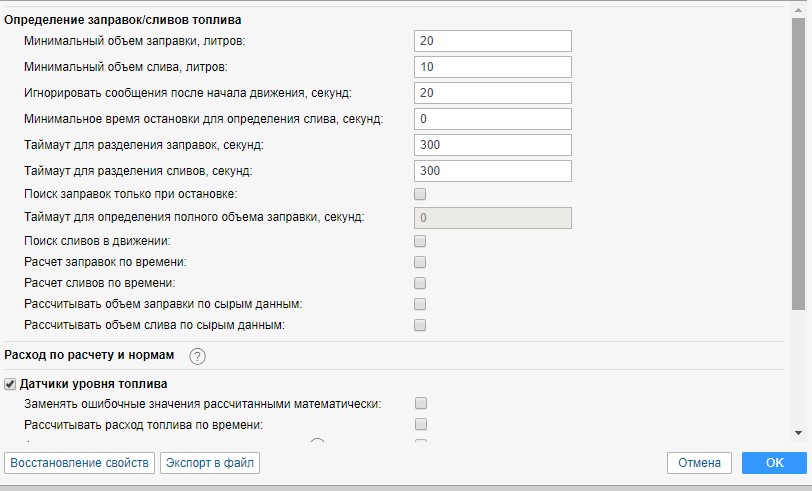Enable Рассчитывать объем слива по сырым данным
This screenshot has width=812, height=491.
[420, 325]
